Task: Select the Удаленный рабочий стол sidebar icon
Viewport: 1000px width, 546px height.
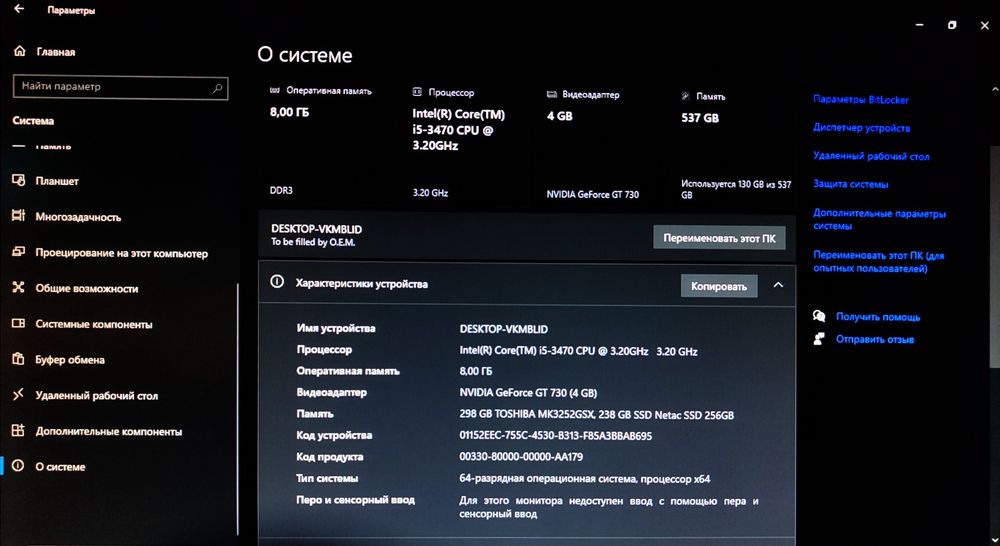Action: (18, 395)
